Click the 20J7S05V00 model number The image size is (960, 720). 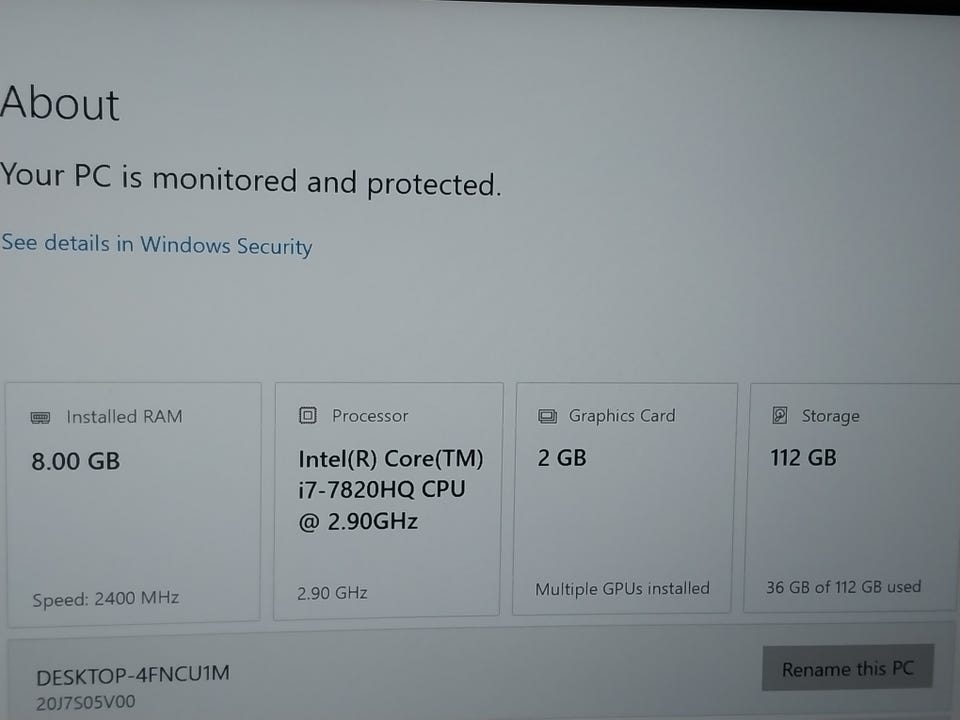[85, 702]
